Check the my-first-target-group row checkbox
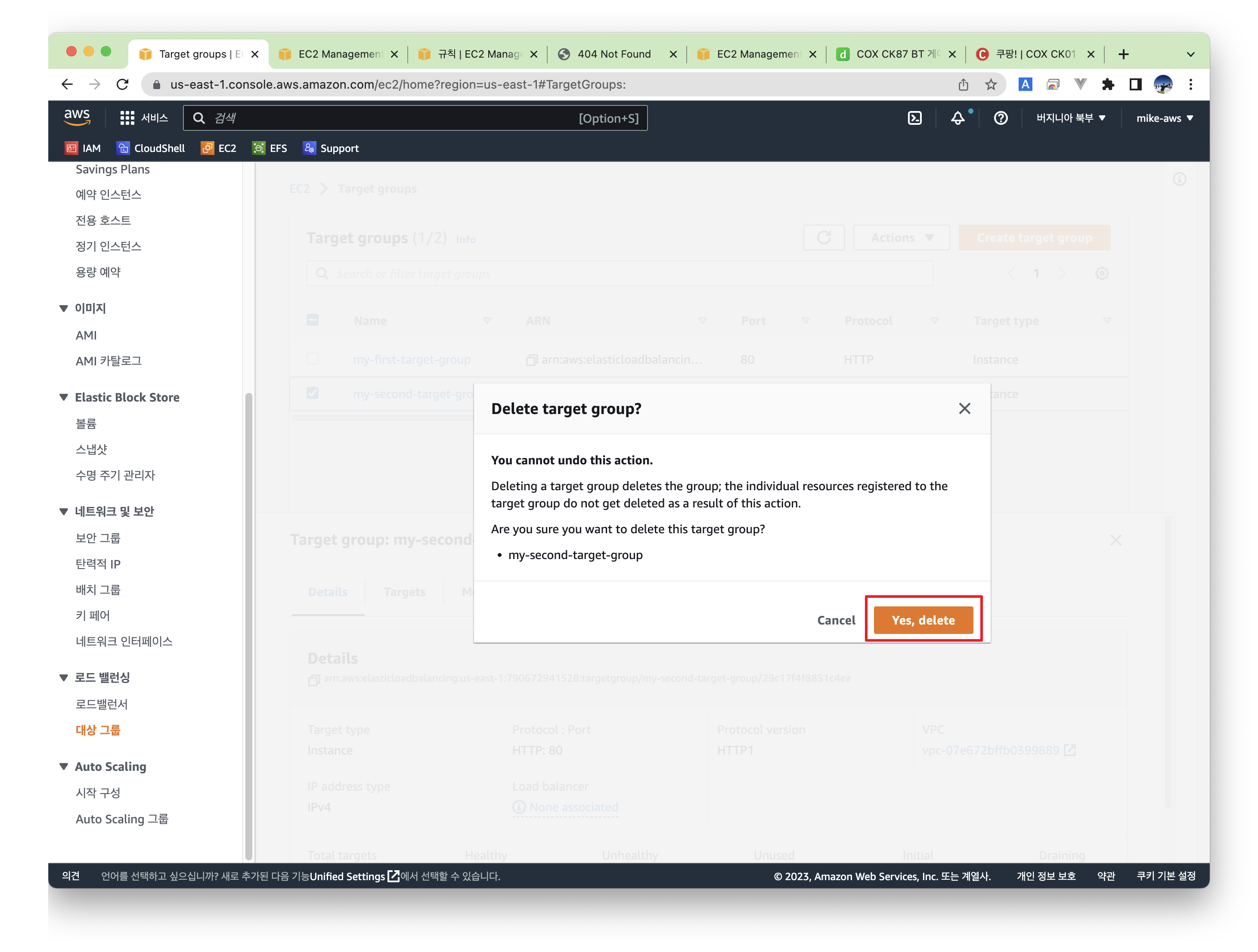Screen dimensions: 1258x952 tap(312, 359)
